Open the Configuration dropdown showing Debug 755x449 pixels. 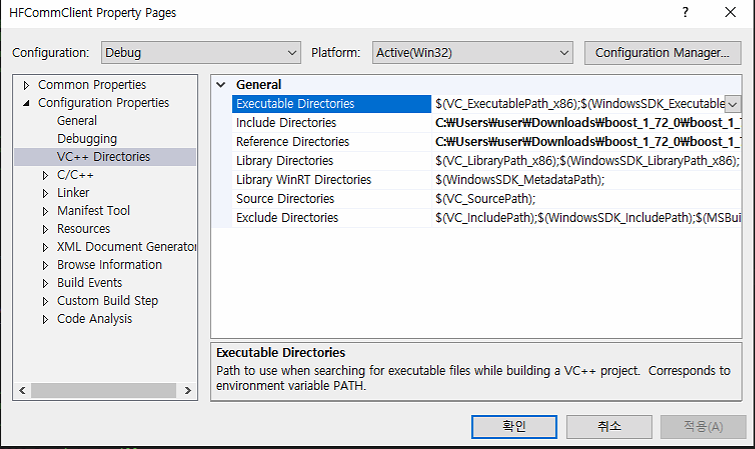pos(201,53)
